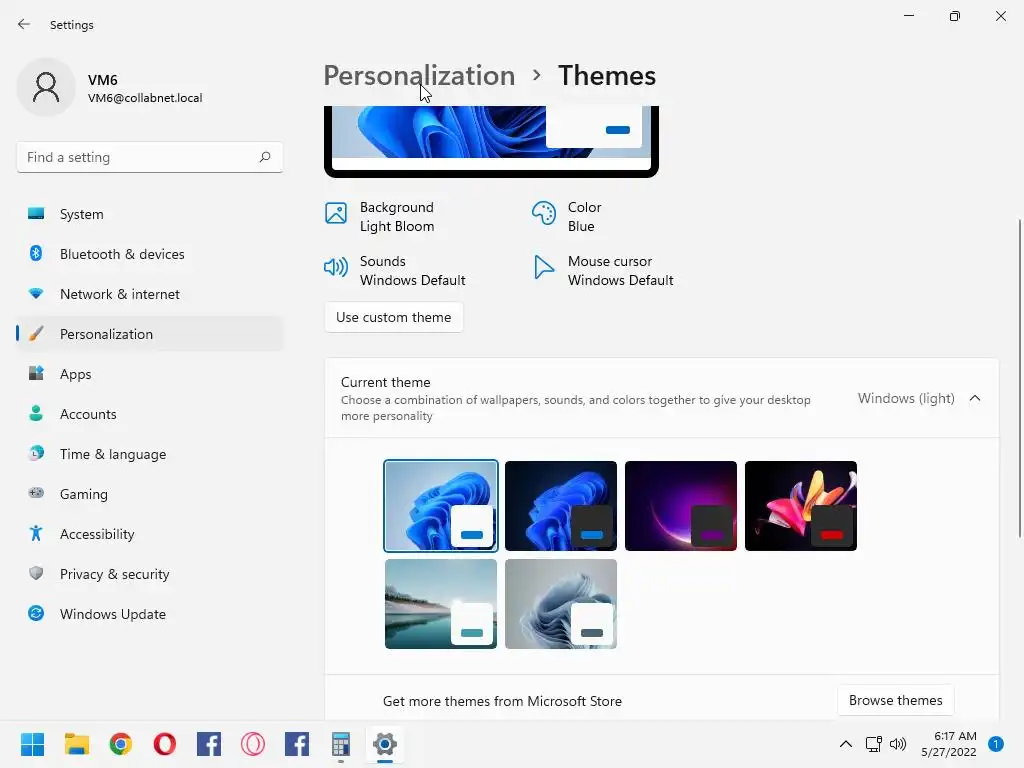This screenshot has height=768, width=1024.
Task: Open Gaming settings
Action: [x=150, y=494]
